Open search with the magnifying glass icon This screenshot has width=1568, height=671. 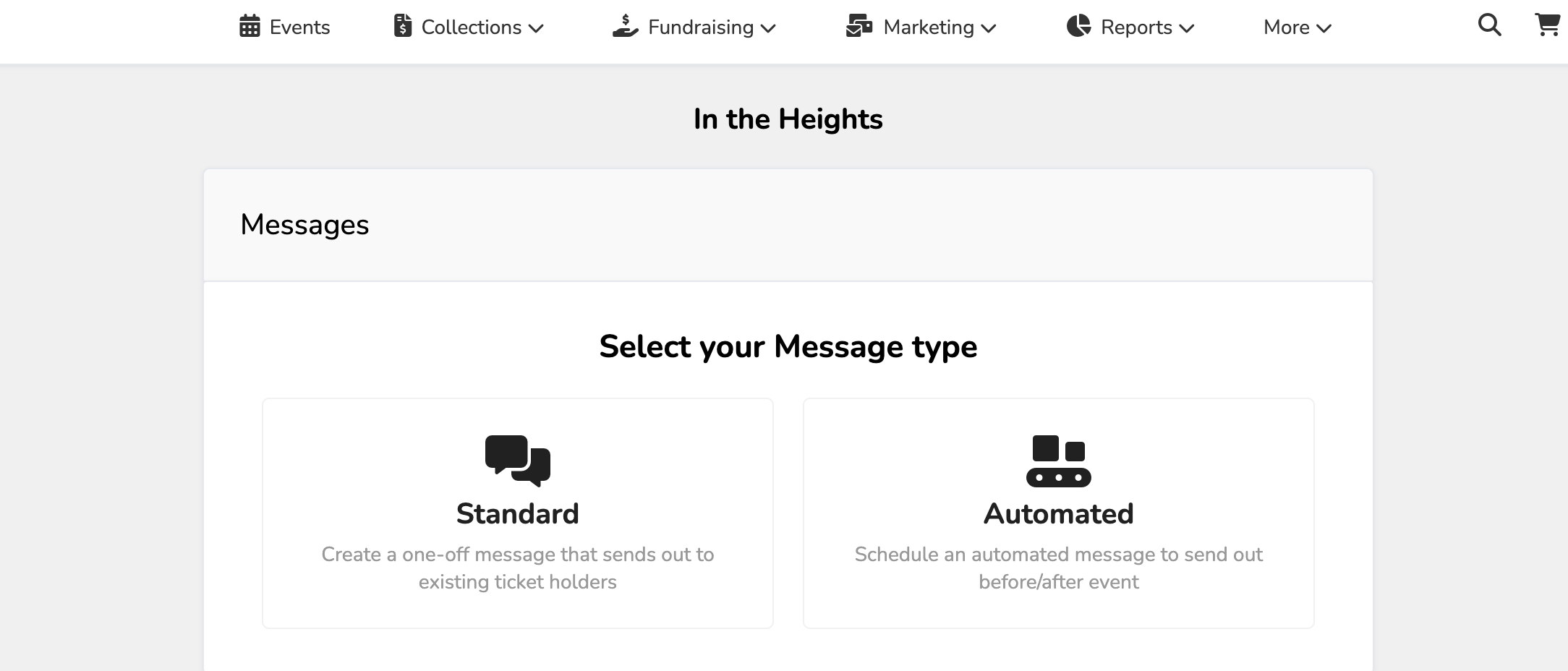click(x=1489, y=26)
